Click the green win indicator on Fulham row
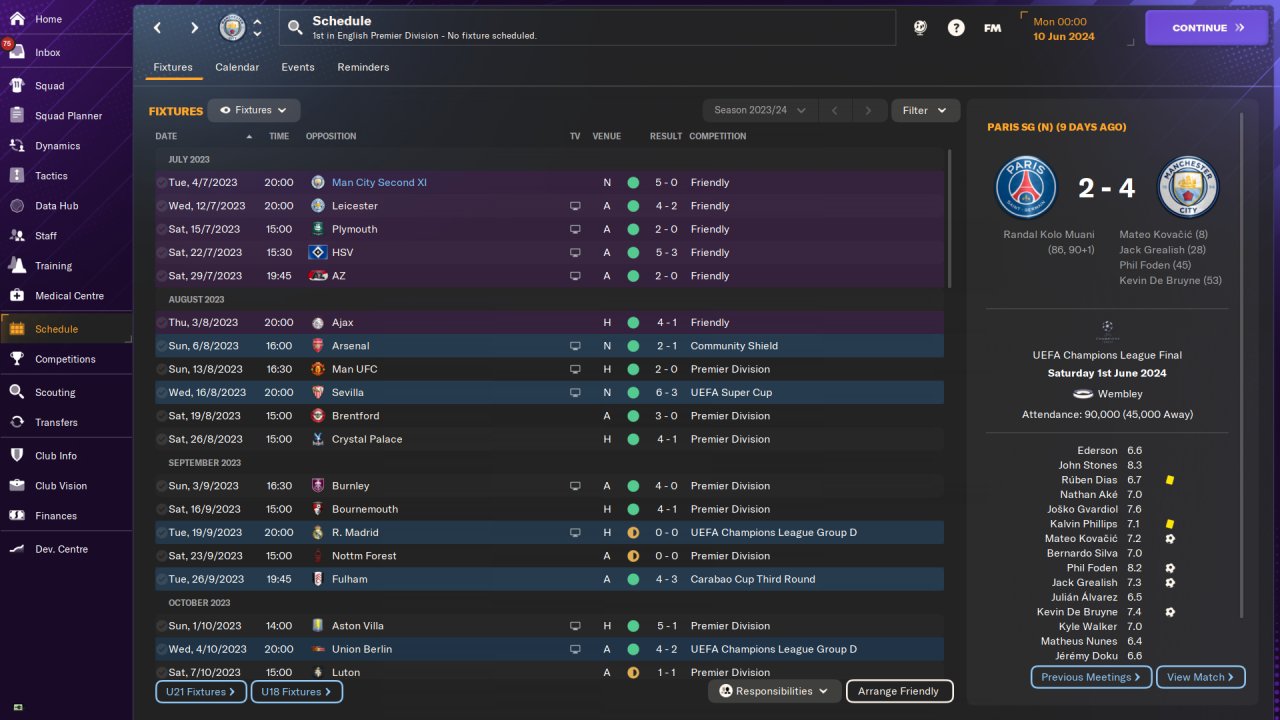 pos(633,579)
